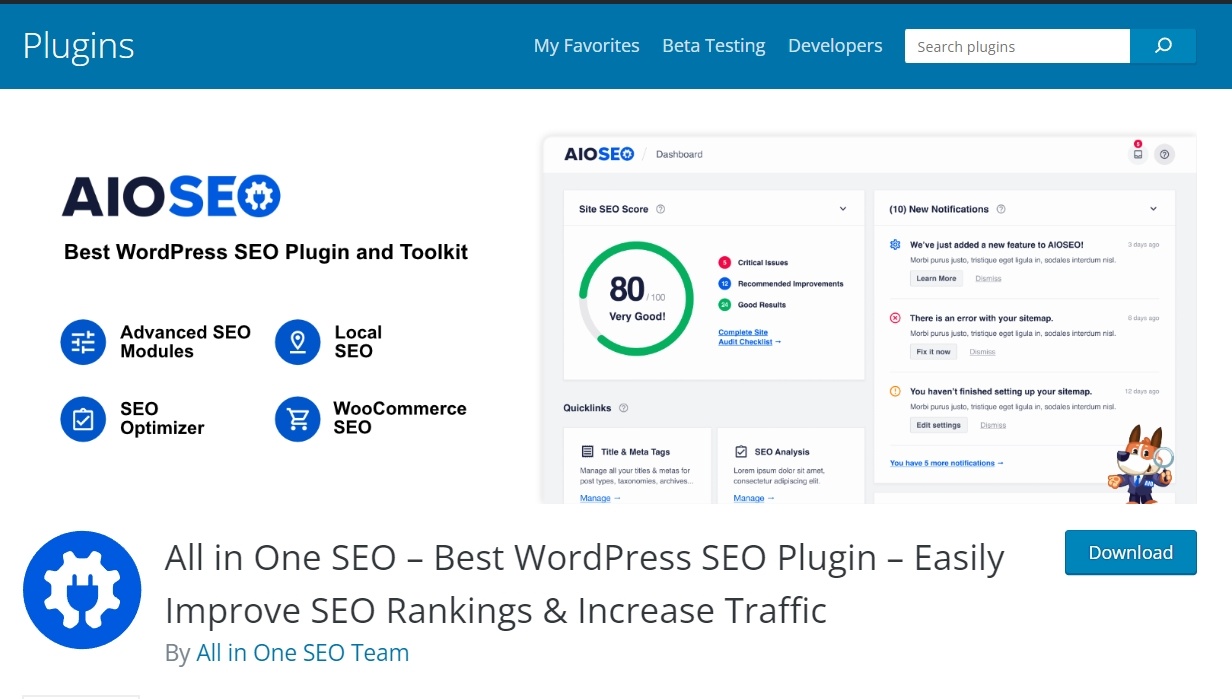Open the All in One SEO Team author link
Image resolution: width=1232 pixels, height=699 pixels.
tap(303, 653)
